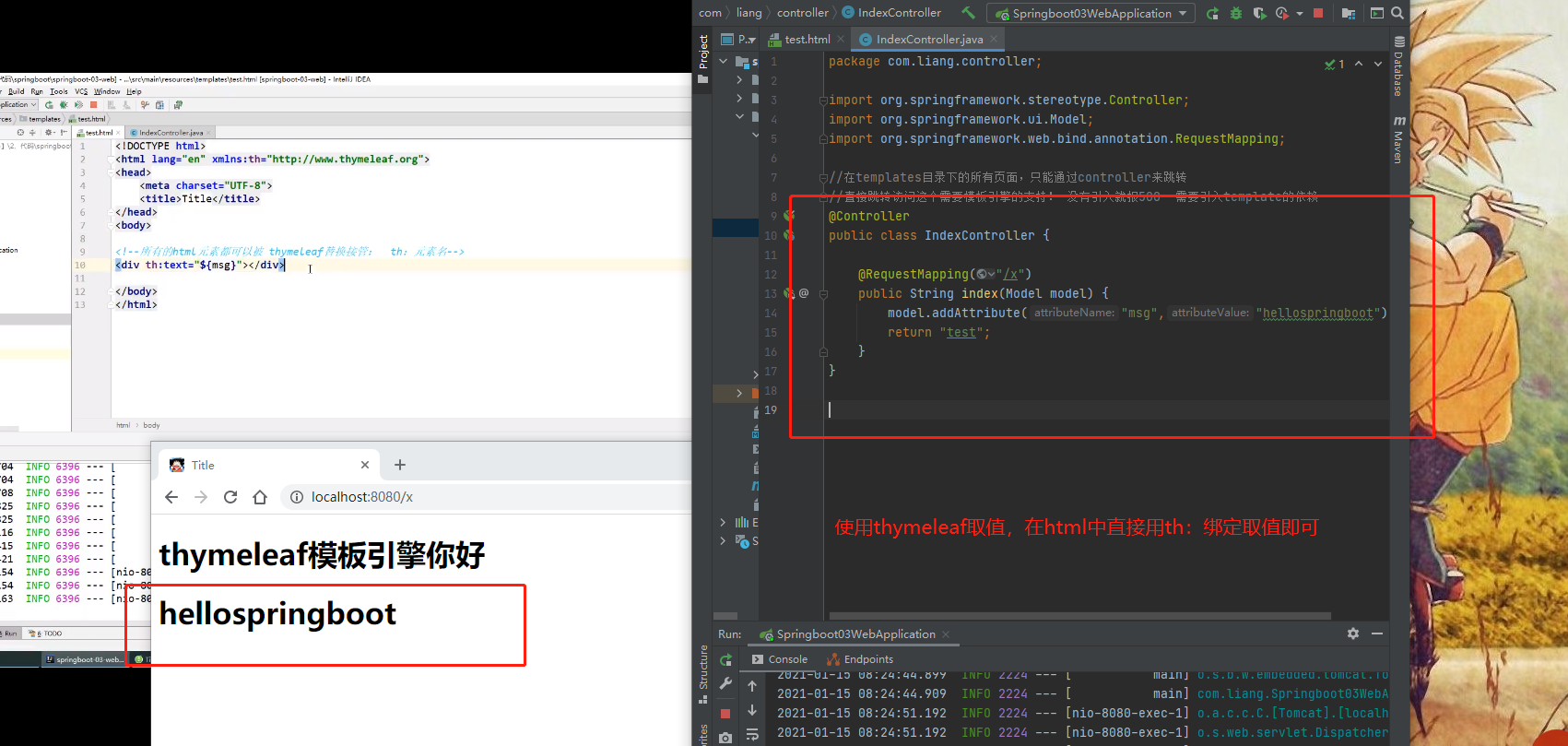Reload the browser page
The image size is (1568, 746).
point(230,497)
